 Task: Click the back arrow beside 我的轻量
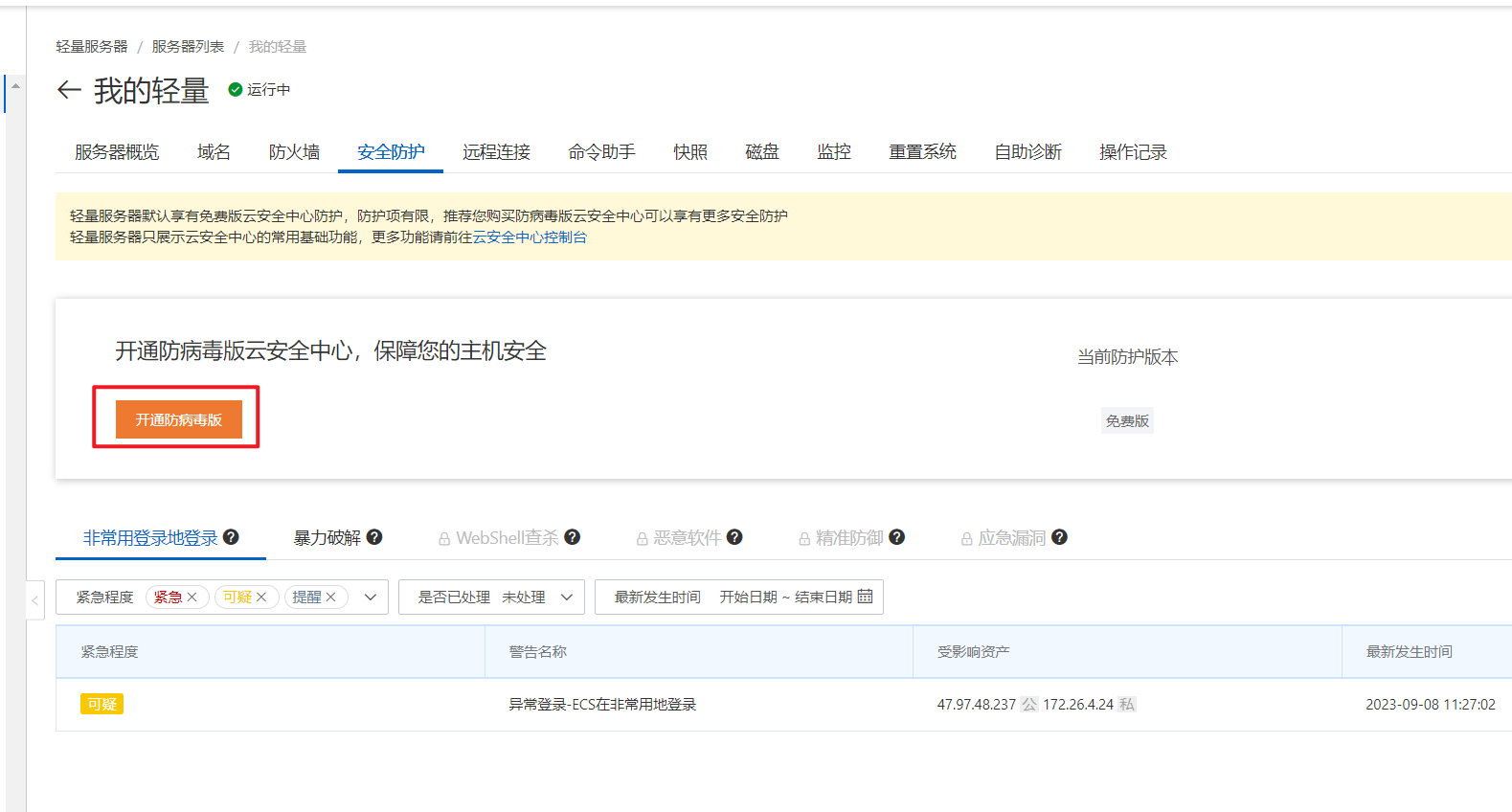tap(69, 90)
